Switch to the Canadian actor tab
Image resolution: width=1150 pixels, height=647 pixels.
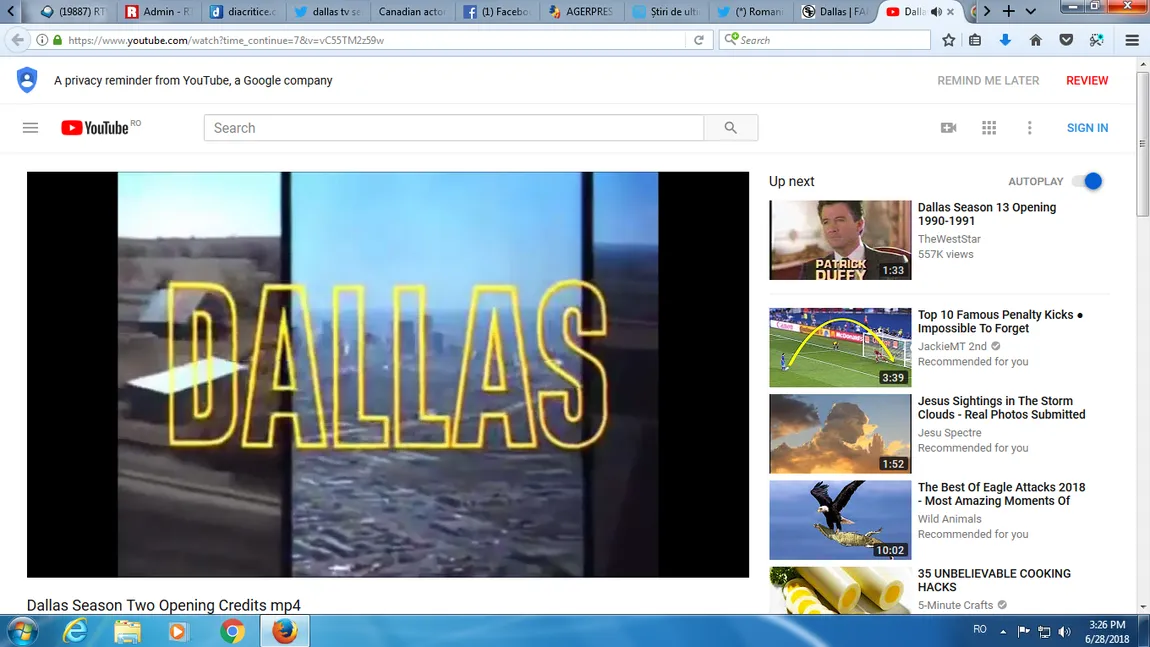tap(411, 12)
